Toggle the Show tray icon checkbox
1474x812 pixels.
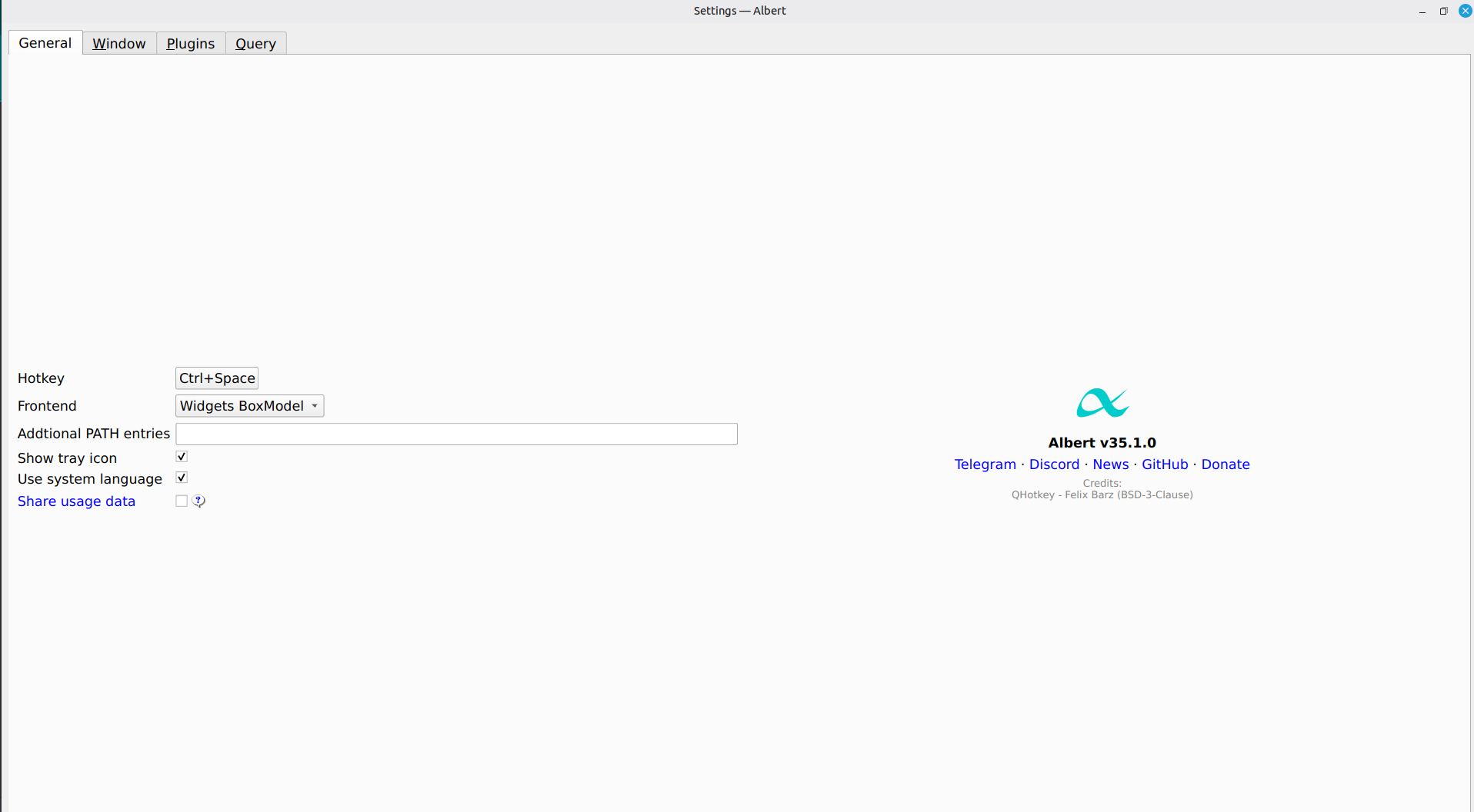pyautogui.click(x=182, y=457)
